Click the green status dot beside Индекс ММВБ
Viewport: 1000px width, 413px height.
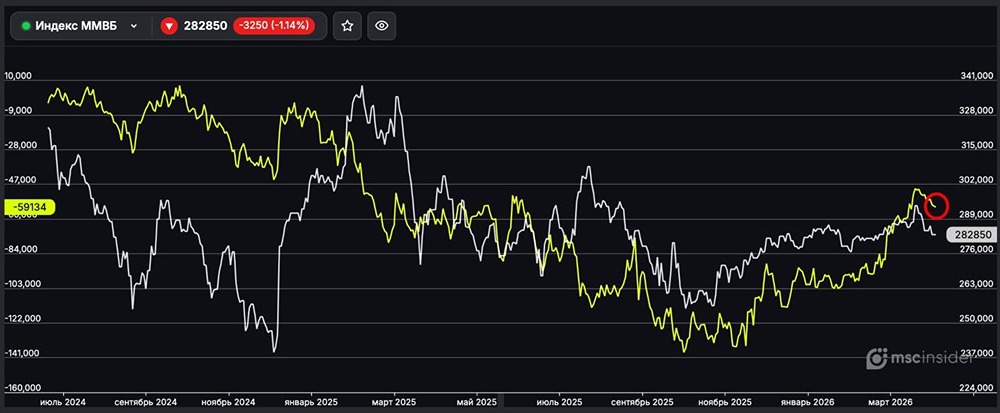(26, 26)
